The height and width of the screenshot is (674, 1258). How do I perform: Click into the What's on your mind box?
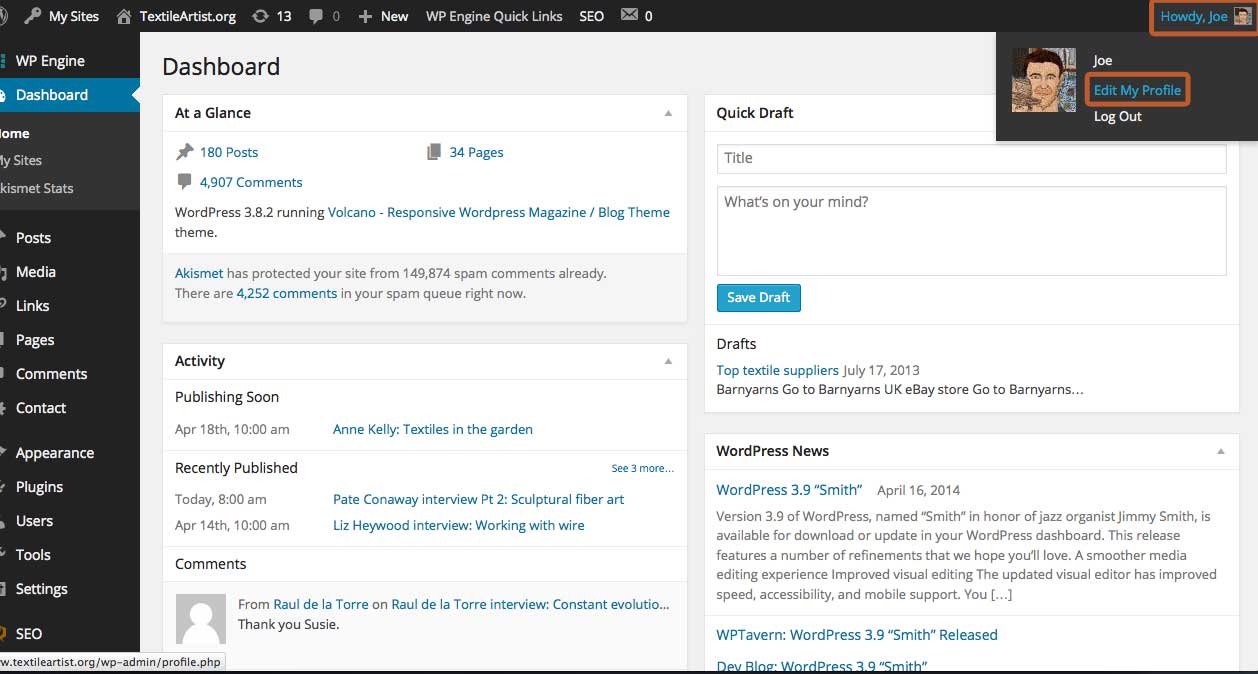click(972, 231)
